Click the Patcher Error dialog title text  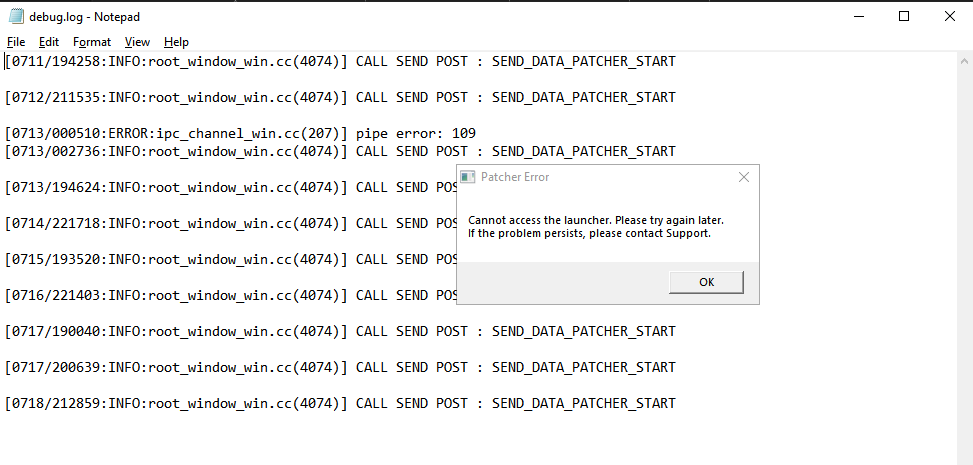click(x=515, y=177)
